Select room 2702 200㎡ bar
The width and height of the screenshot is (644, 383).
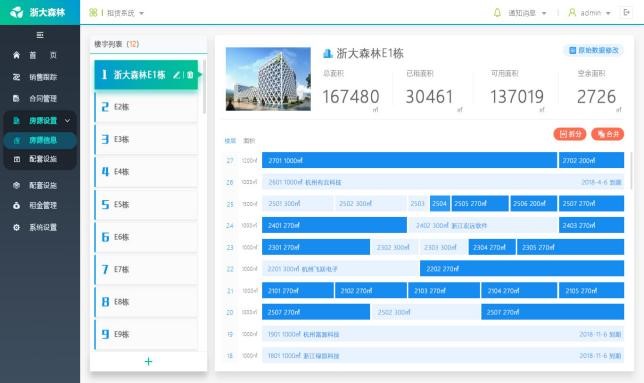tap(591, 160)
